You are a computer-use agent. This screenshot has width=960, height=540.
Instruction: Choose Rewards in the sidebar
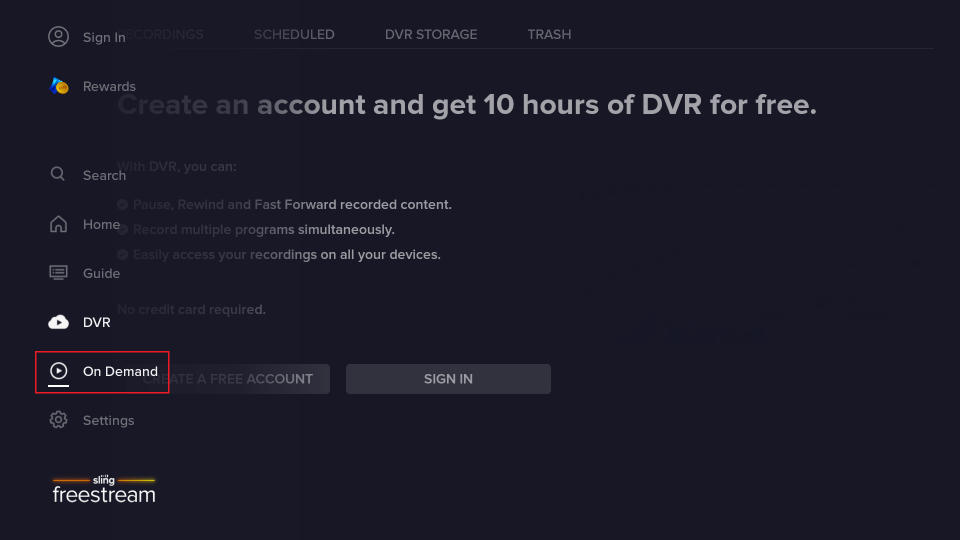click(x=109, y=86)
